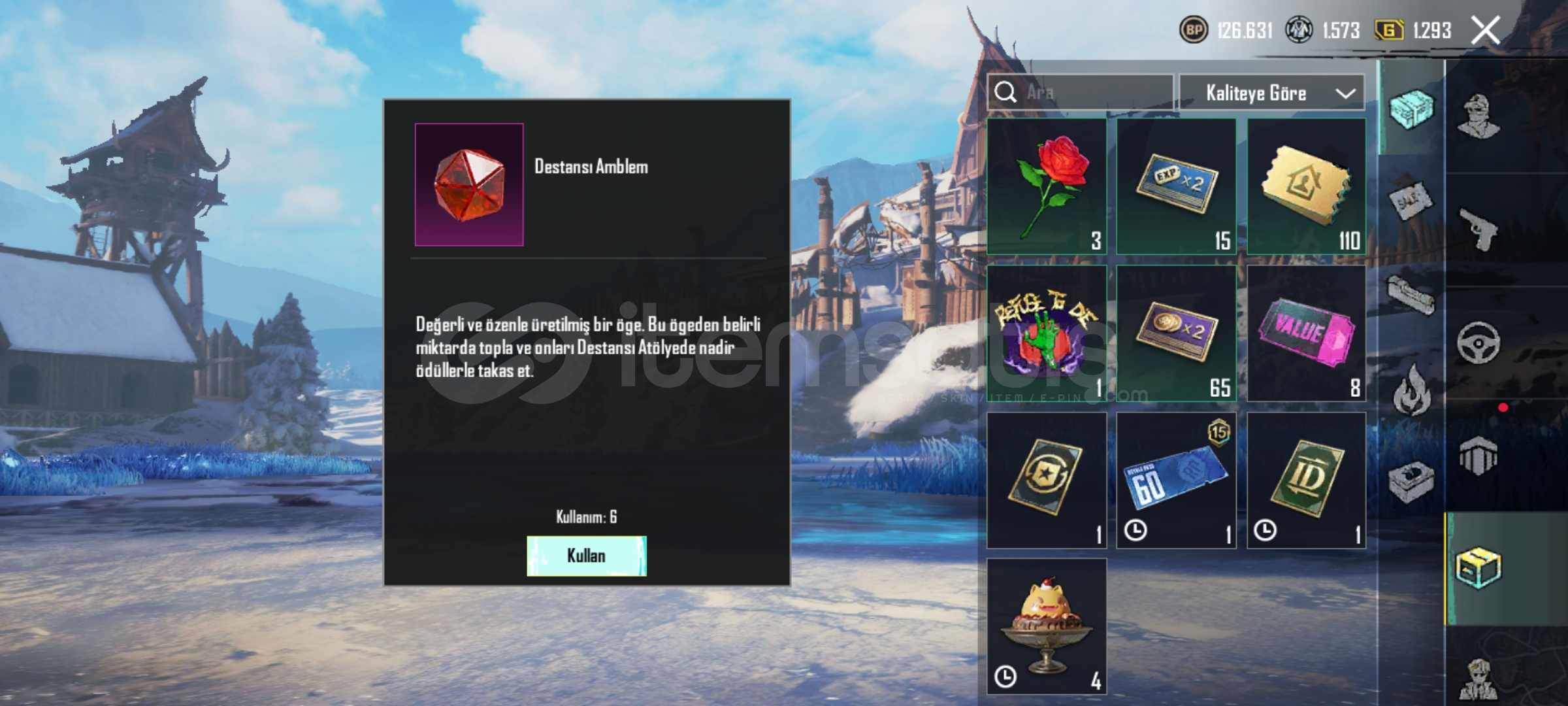Switch to the yellow crate inventory tab

[1479, 567]
